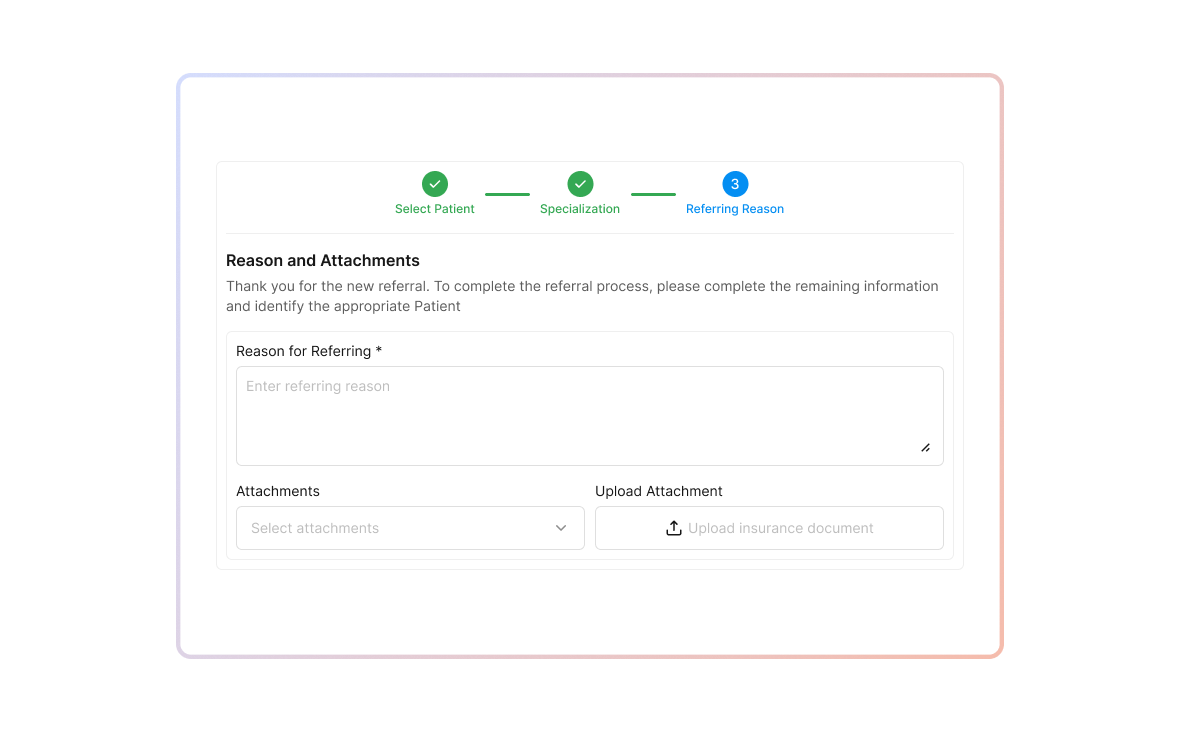Screen dimensions: 1180x732
Task: Go back to the Select Patient step label
Action: pos(434,209)
